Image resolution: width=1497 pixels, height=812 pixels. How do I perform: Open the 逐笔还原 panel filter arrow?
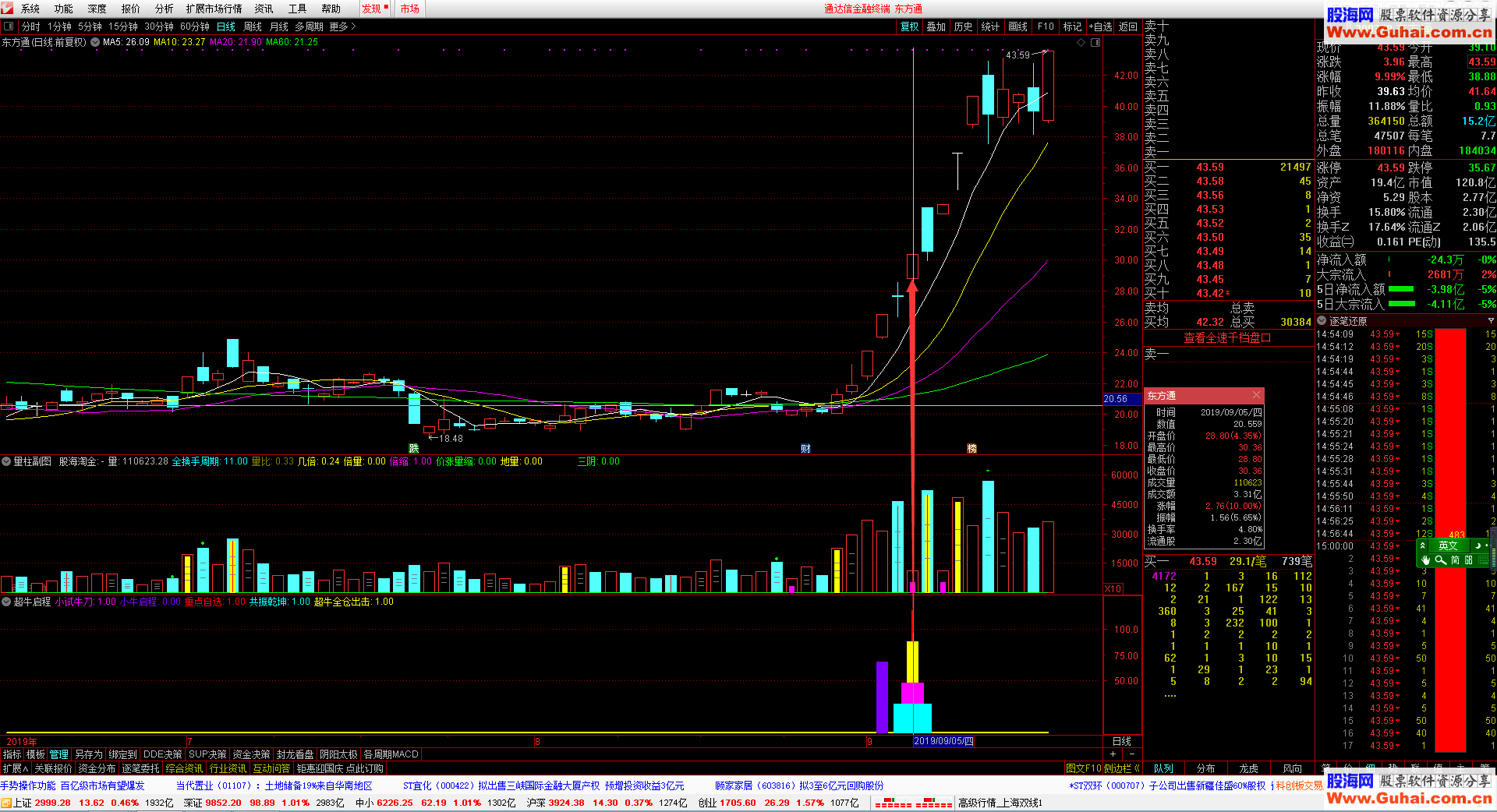click(1491, 321)
